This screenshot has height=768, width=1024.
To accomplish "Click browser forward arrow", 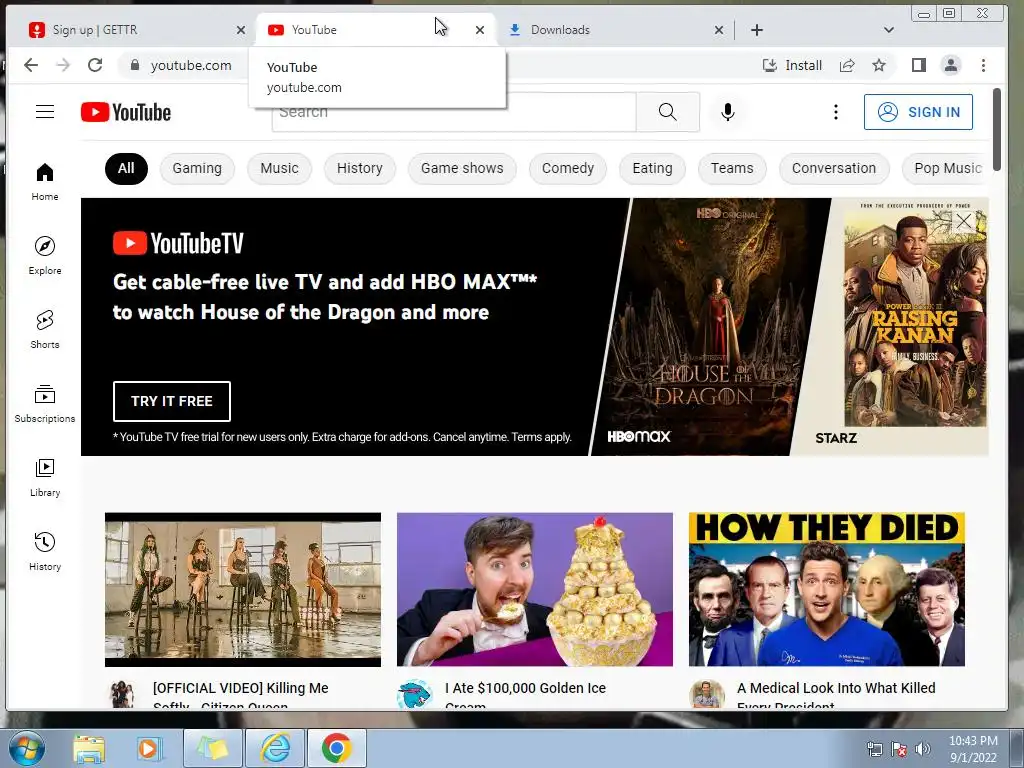I will [63, 65].
